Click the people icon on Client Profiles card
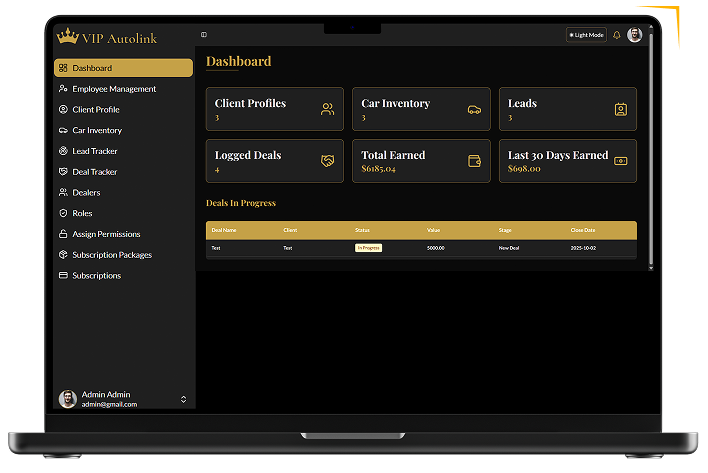 (327, 109)
